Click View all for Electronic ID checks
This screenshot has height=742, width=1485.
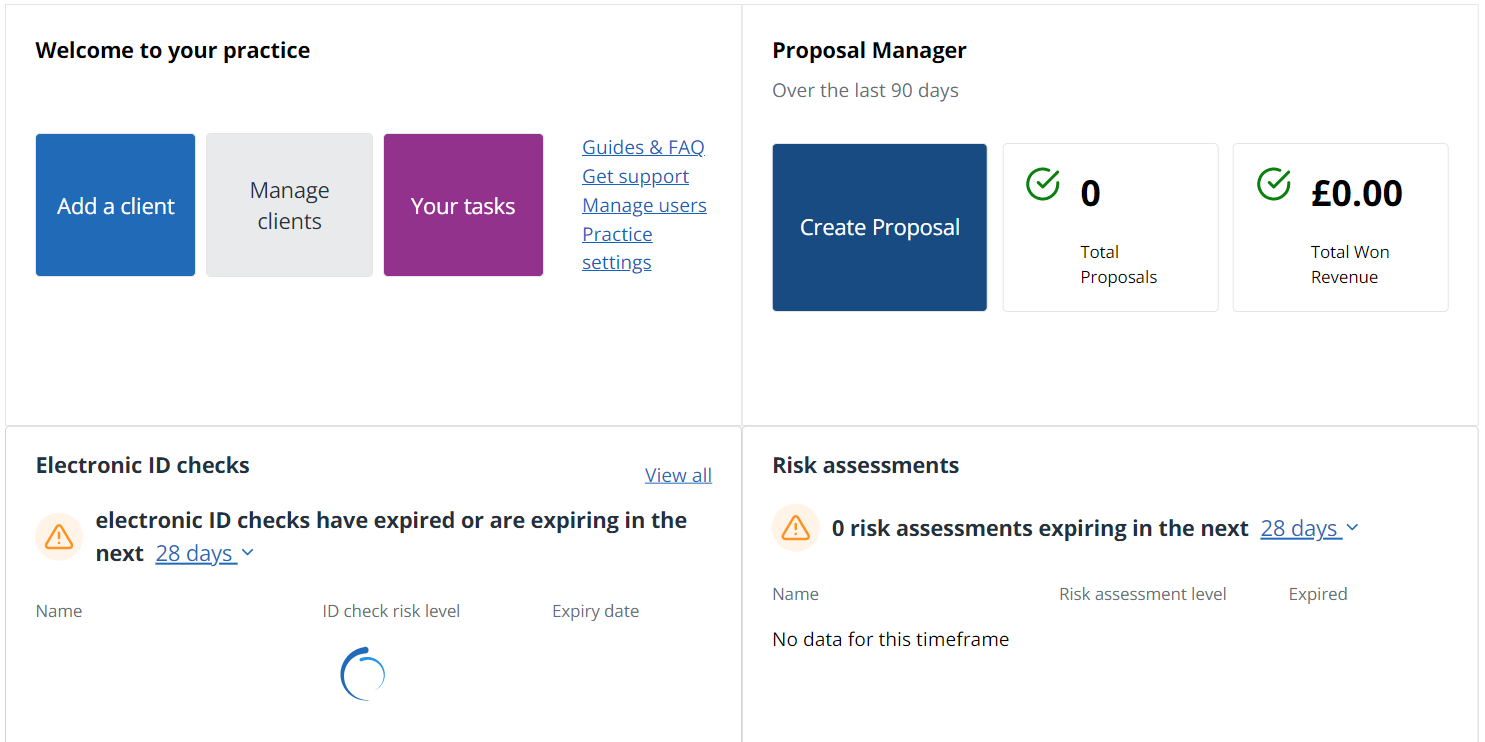pyautogui.click(x=678, y=475)
